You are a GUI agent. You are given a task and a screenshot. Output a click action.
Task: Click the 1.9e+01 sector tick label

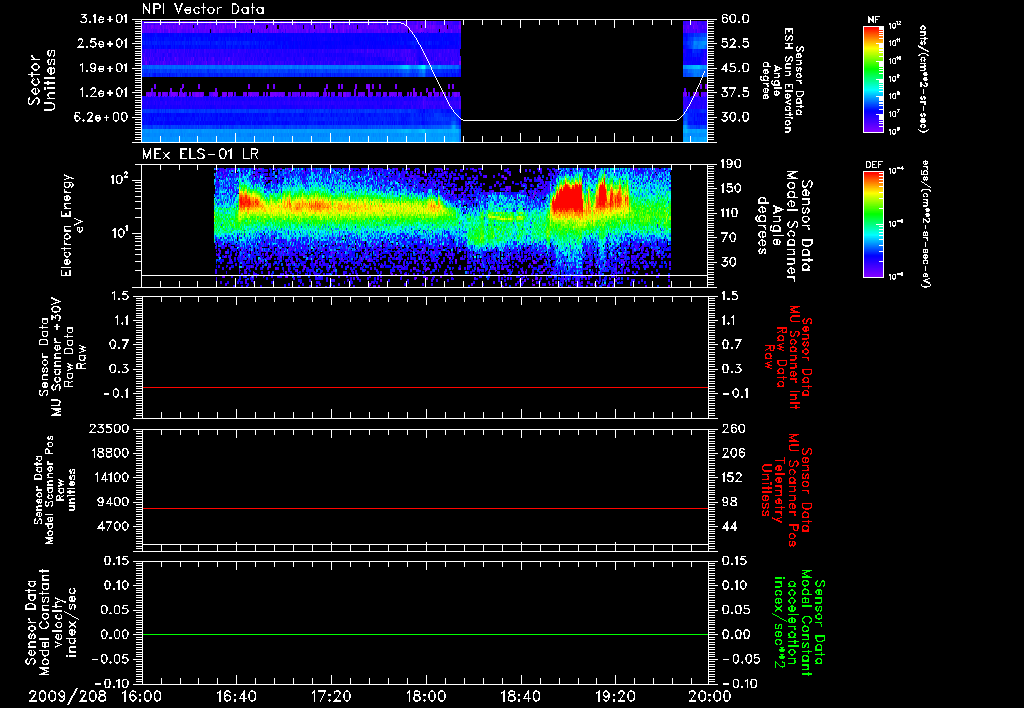point(104,68)
